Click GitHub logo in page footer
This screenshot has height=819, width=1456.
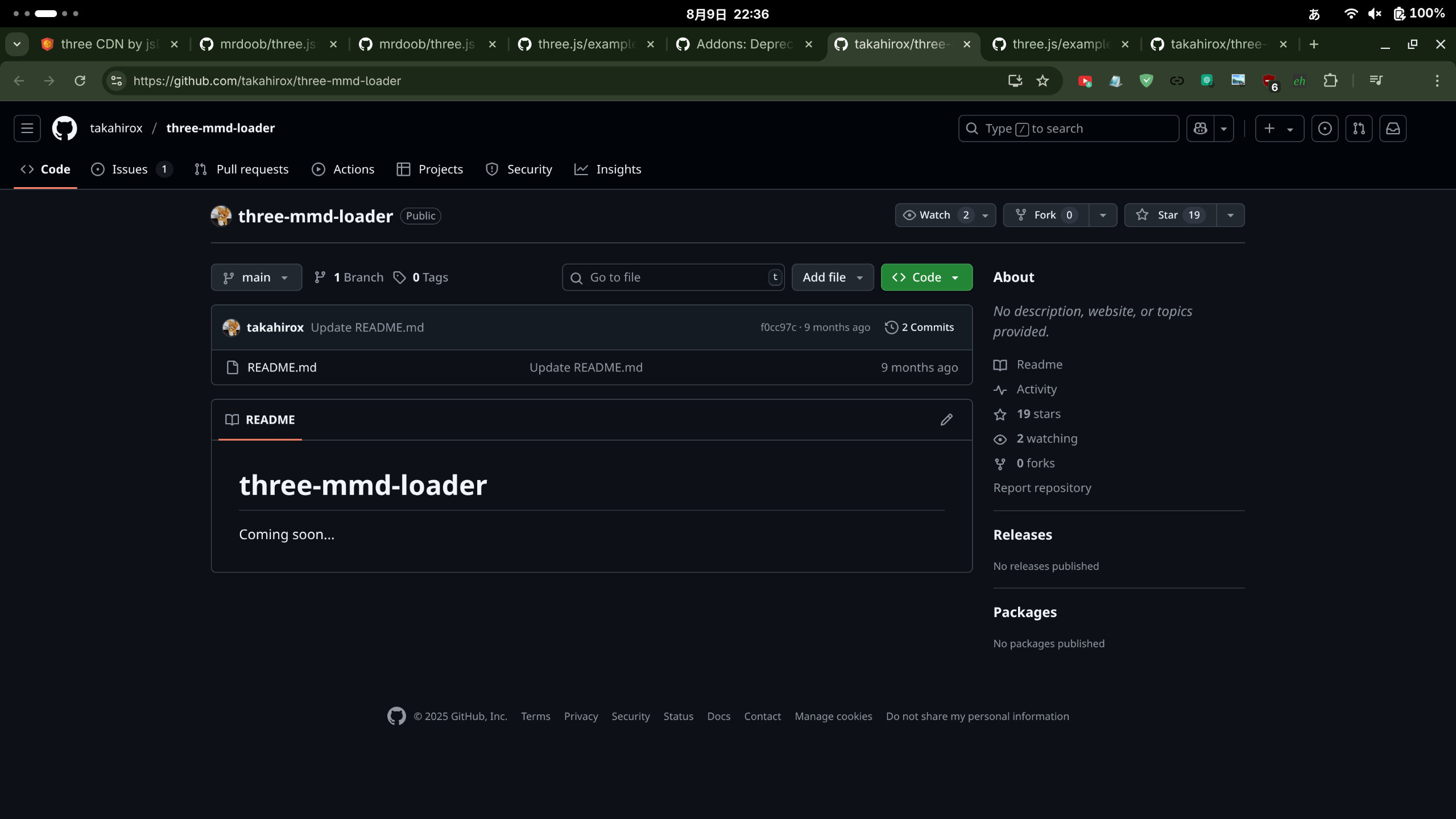point(396,716)
